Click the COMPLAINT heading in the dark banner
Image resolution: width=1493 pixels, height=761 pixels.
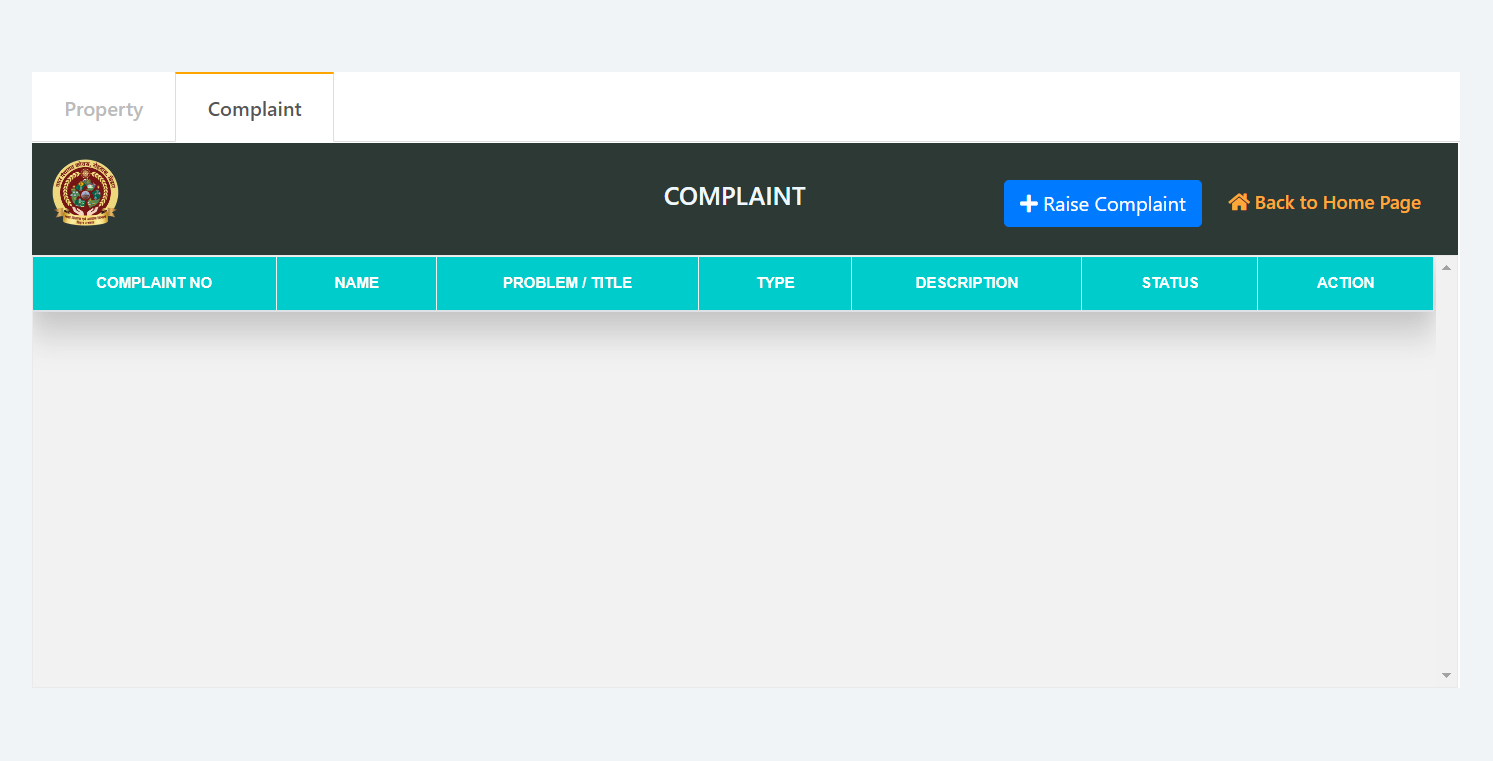click(x=734, y=197)
